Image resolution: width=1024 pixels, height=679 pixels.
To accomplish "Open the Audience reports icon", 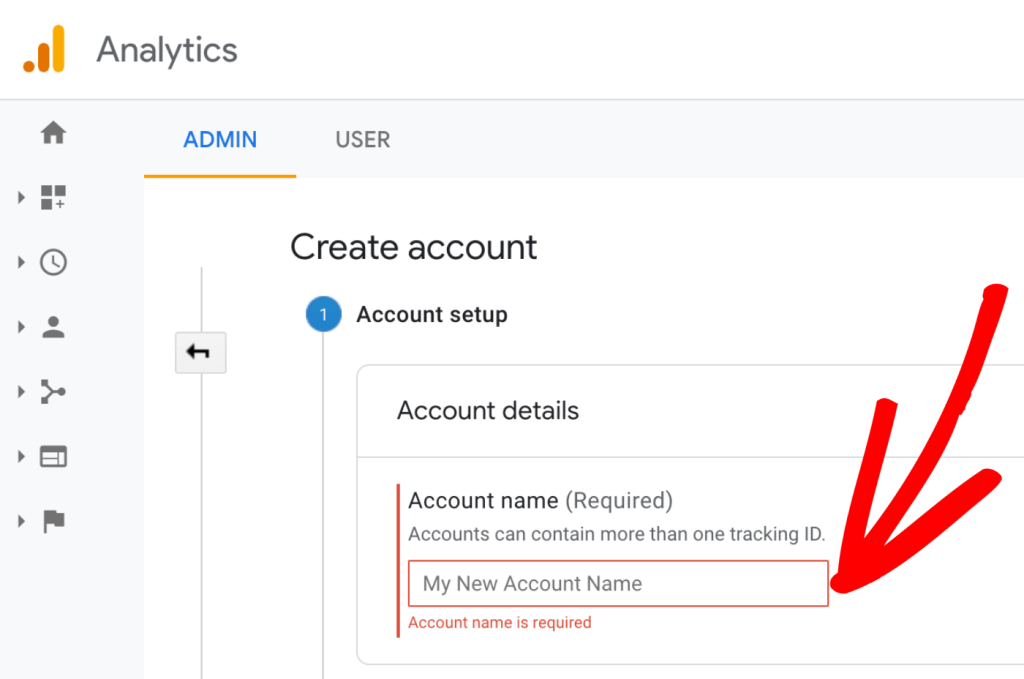I will (52, 327).
